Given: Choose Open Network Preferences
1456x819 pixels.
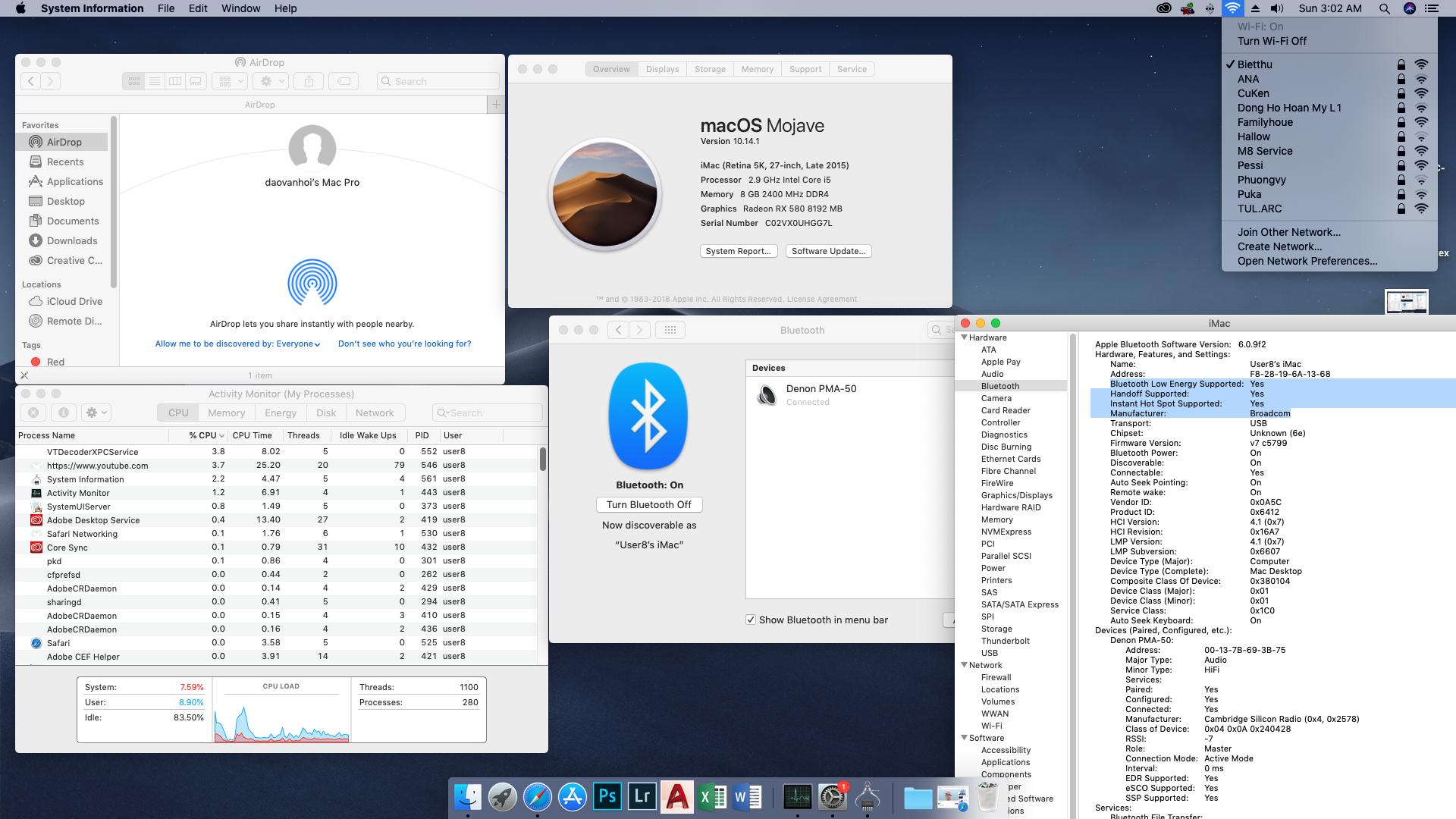Looking at the screenshot, I should 1329,261.
